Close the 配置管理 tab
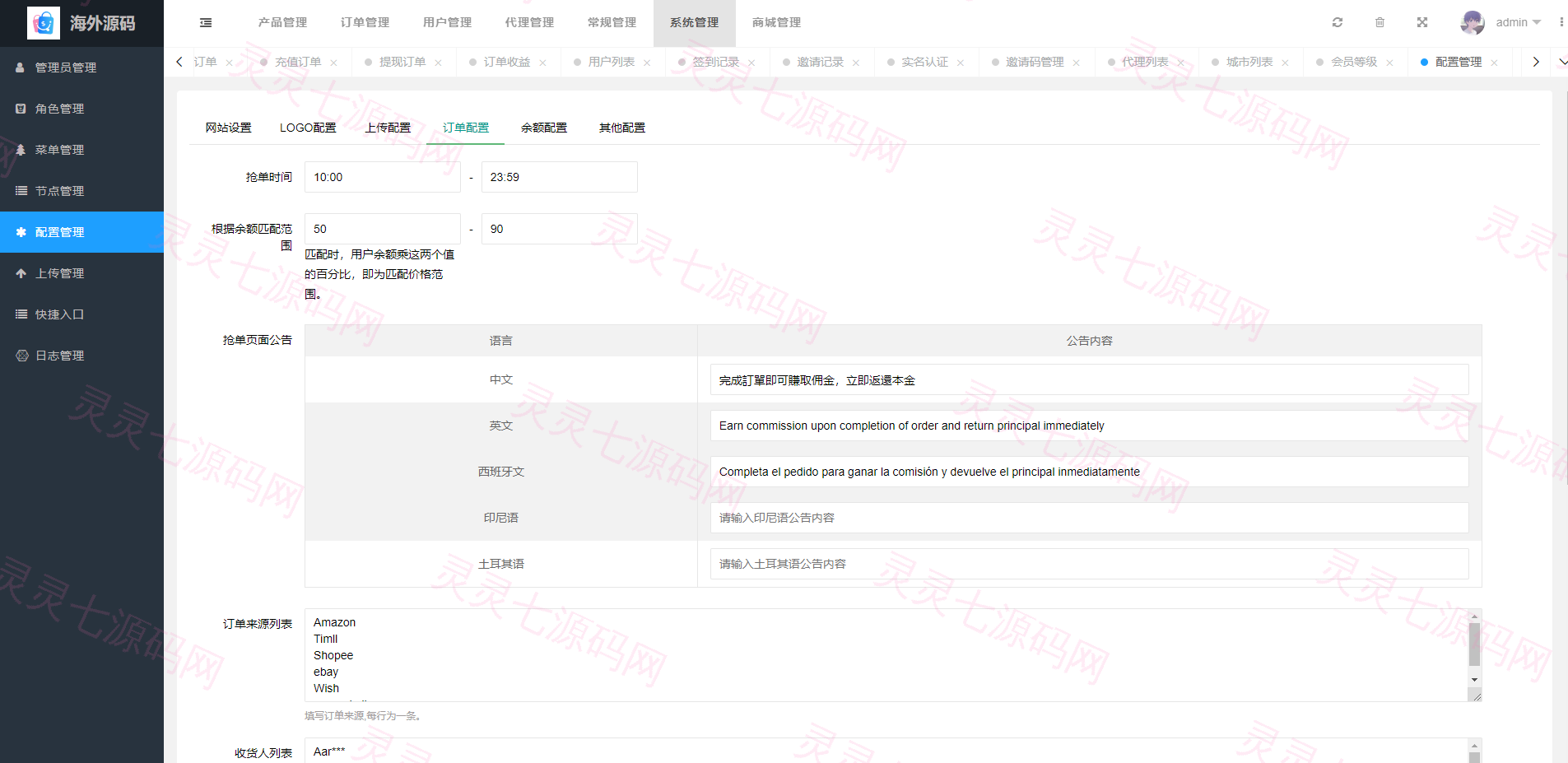This screenshot has height=763, width=1568. 1494,63
